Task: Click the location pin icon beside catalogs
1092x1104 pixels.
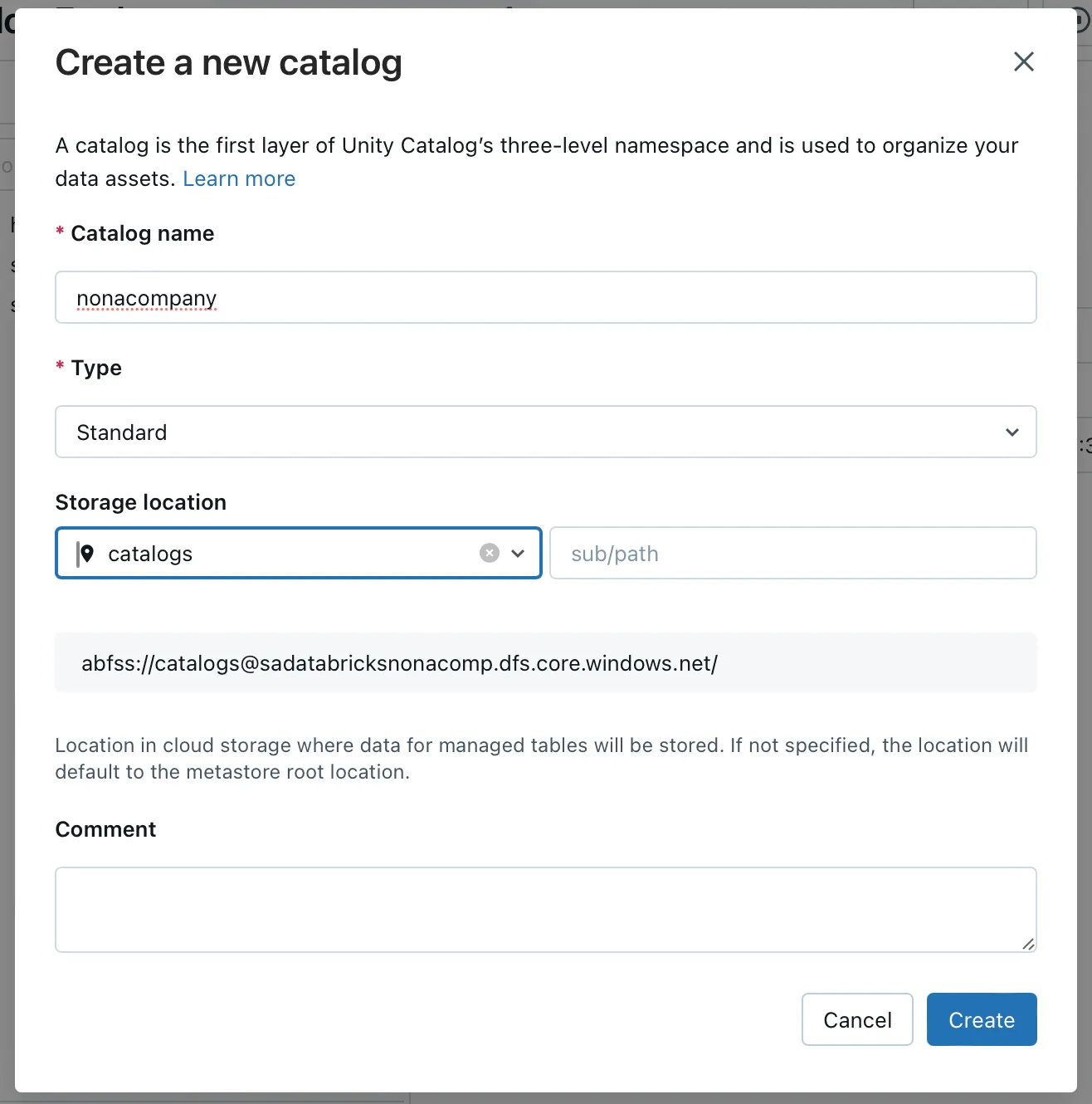Action: (x=86, y=553)
